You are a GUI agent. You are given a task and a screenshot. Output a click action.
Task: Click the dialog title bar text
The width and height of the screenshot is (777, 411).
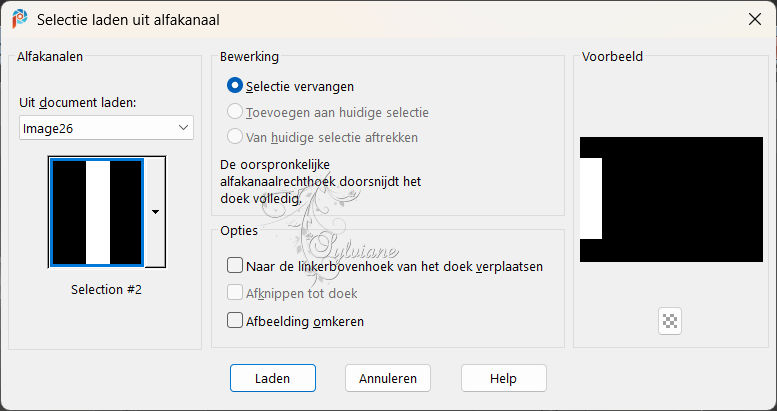tap(128, 20)
